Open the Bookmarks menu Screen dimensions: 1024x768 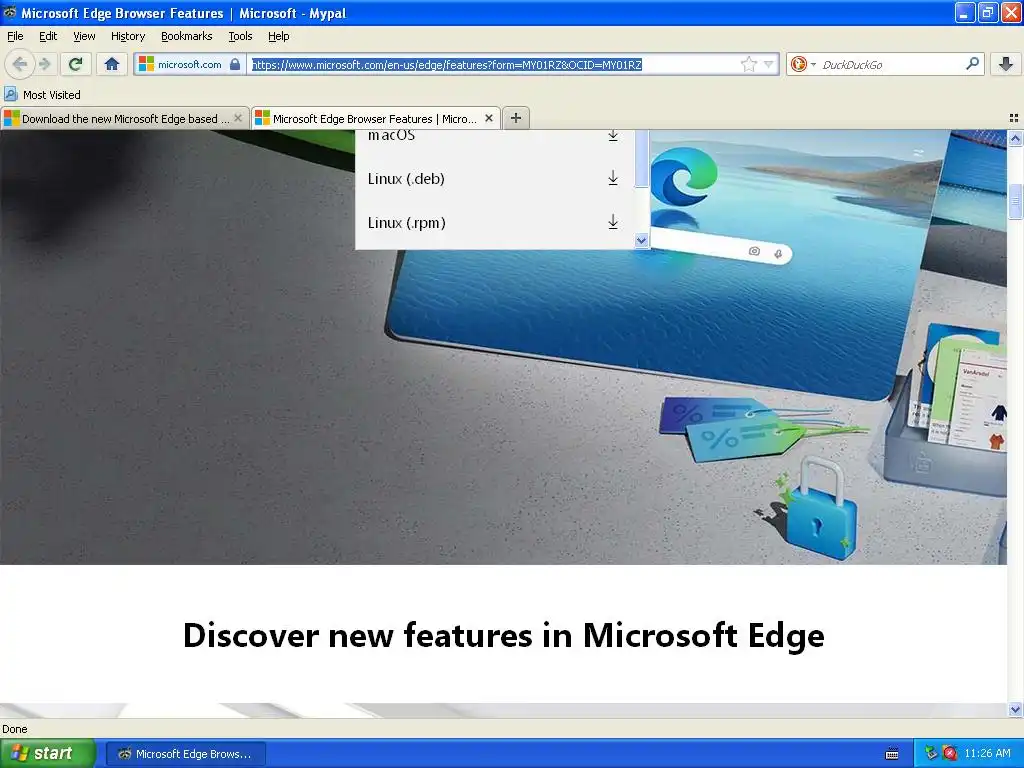coord(186,36)
